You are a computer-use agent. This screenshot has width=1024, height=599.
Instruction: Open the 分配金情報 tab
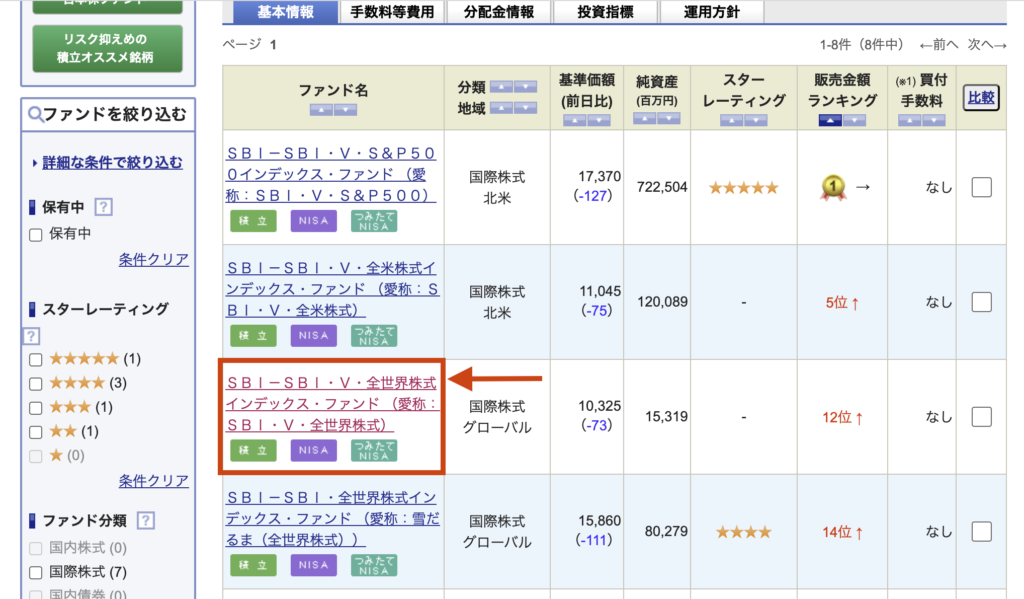pos(499,12)
